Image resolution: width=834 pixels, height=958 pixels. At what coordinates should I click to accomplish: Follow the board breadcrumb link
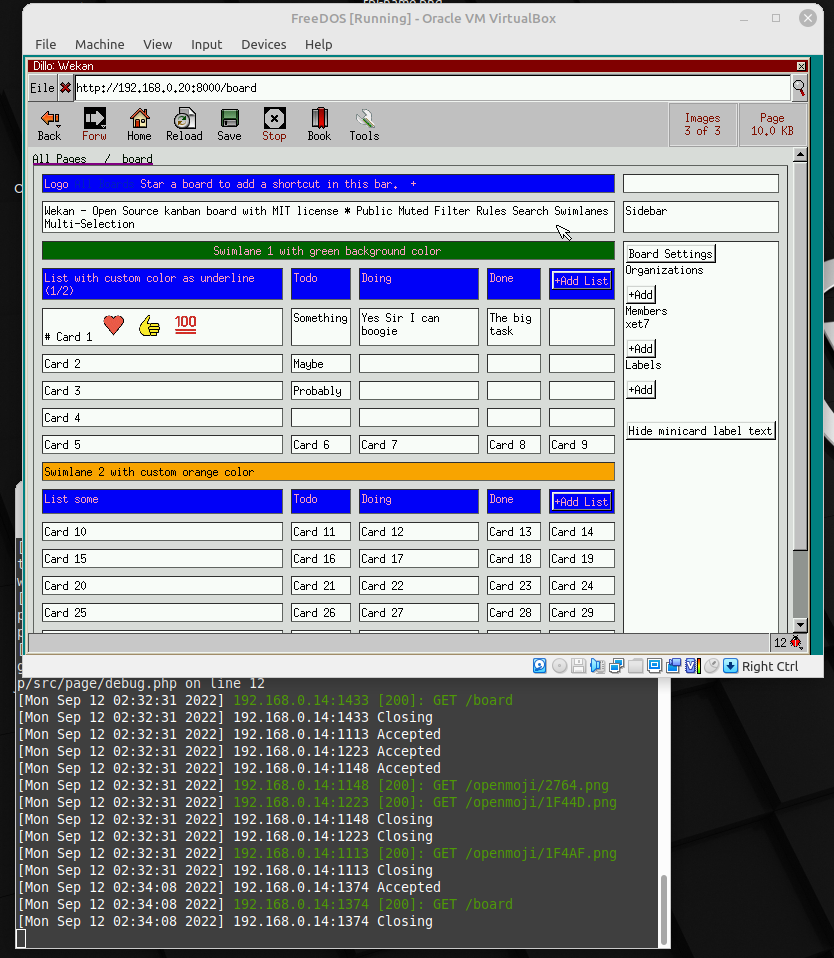point(137,159)
